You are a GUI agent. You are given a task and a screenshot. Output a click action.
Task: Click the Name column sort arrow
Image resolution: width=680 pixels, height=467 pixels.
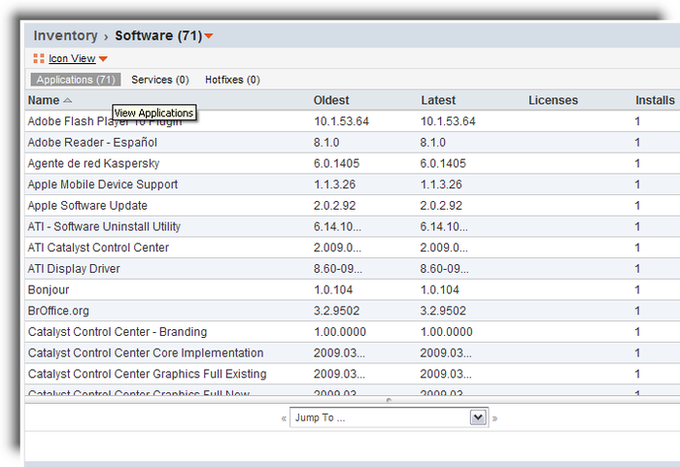[x=68, y=101]
